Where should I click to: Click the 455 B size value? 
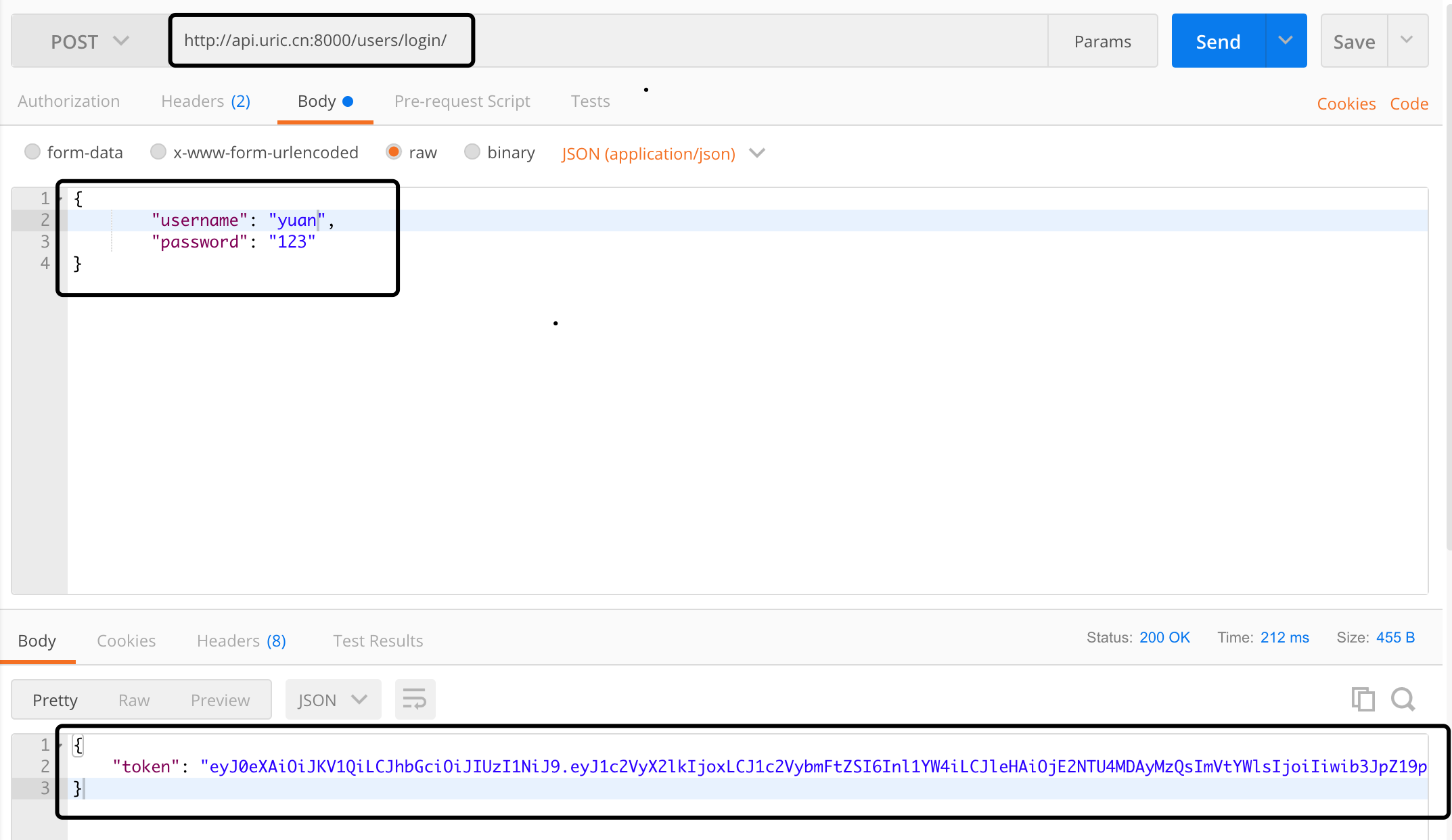pos(1395,637)
